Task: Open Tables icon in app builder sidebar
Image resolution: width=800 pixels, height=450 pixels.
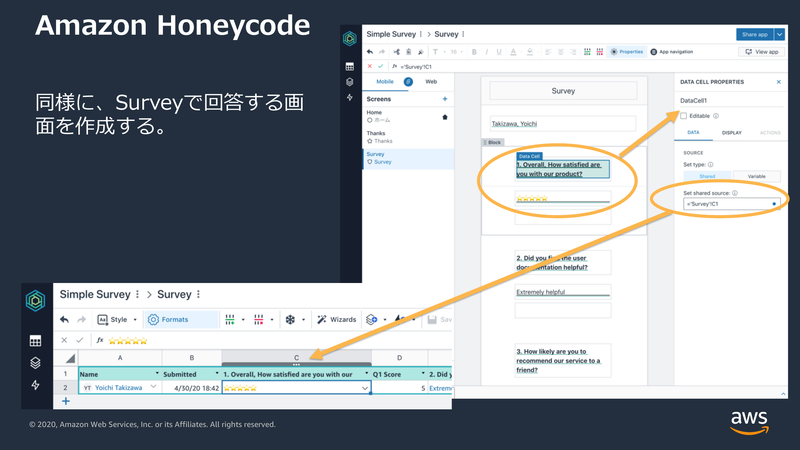Action: pyautogui.click(x=349, y=67)
